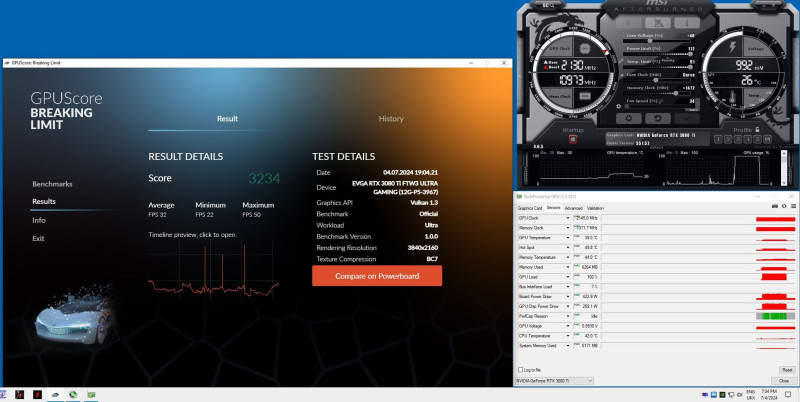Take GPU-Z screenshot with camera icon
800x402 pixels.
[775, 206]
